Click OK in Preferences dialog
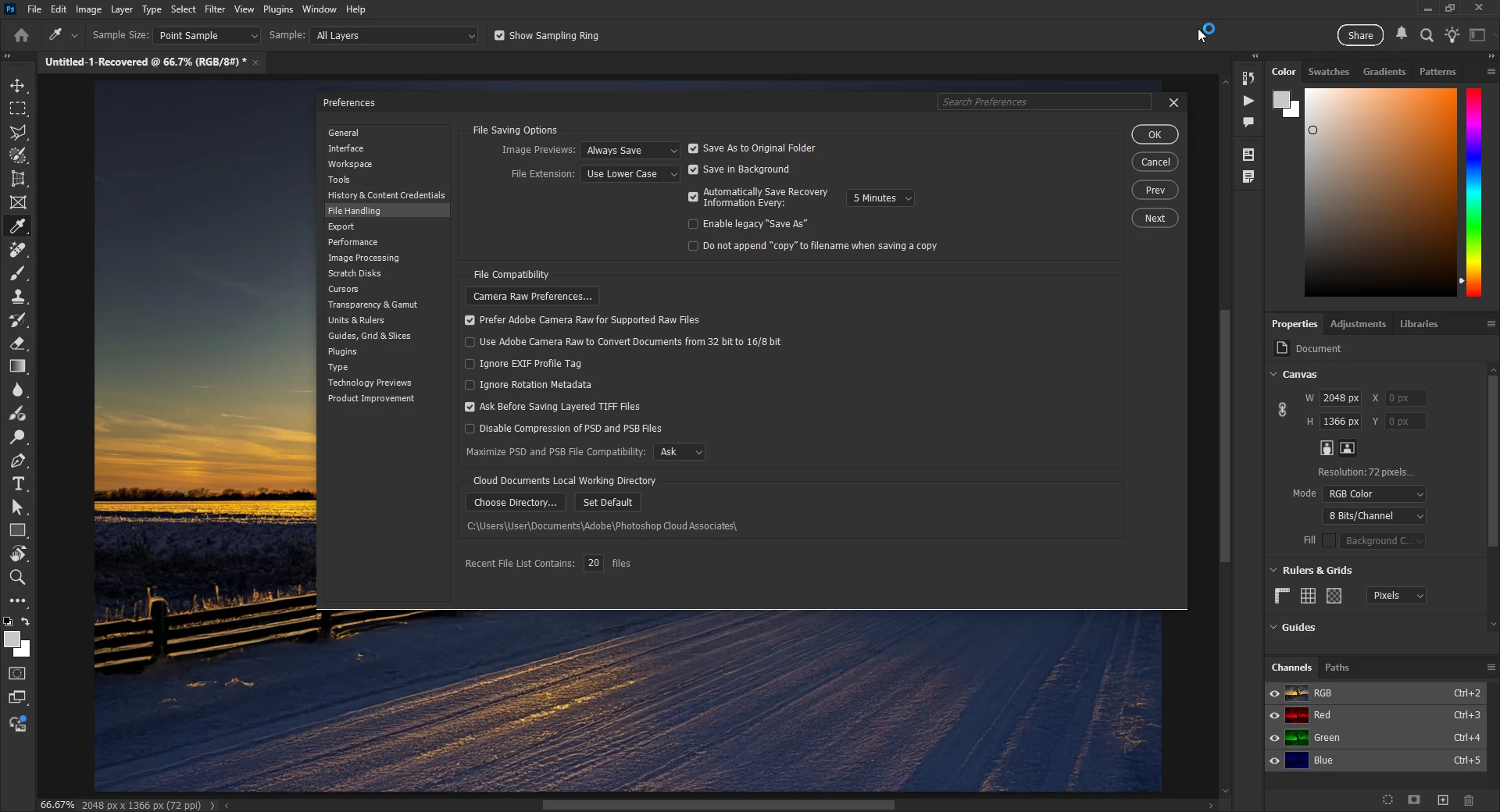This screenshot has height=812, width=1500. coord(1155,135)
